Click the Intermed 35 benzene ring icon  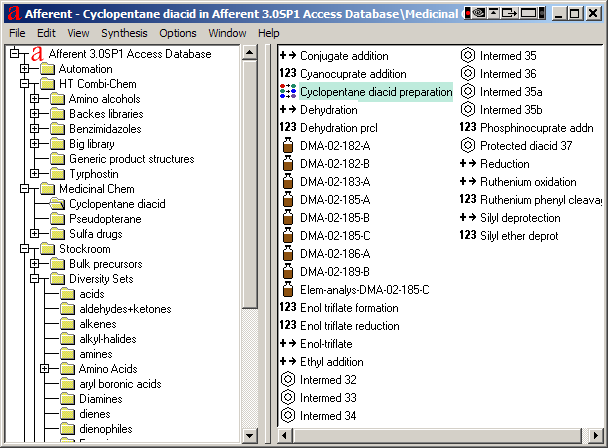click(468, 55)
